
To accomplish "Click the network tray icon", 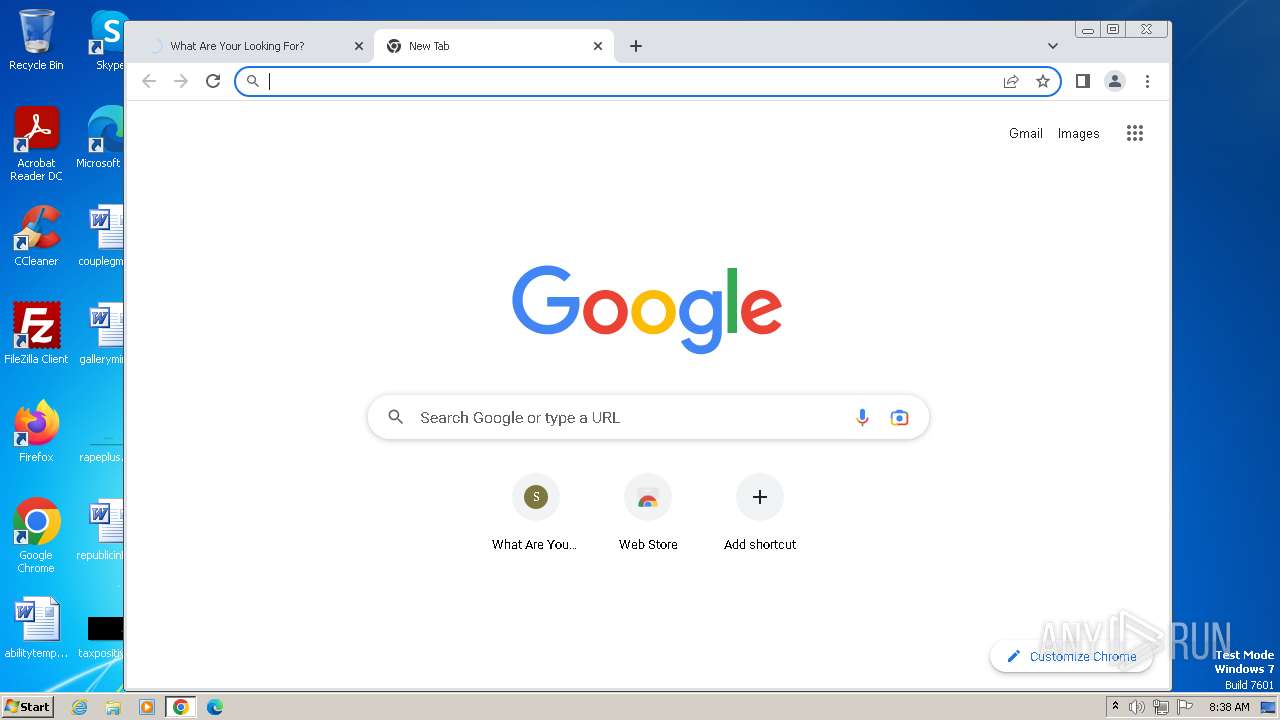I will click(1161, 706).
